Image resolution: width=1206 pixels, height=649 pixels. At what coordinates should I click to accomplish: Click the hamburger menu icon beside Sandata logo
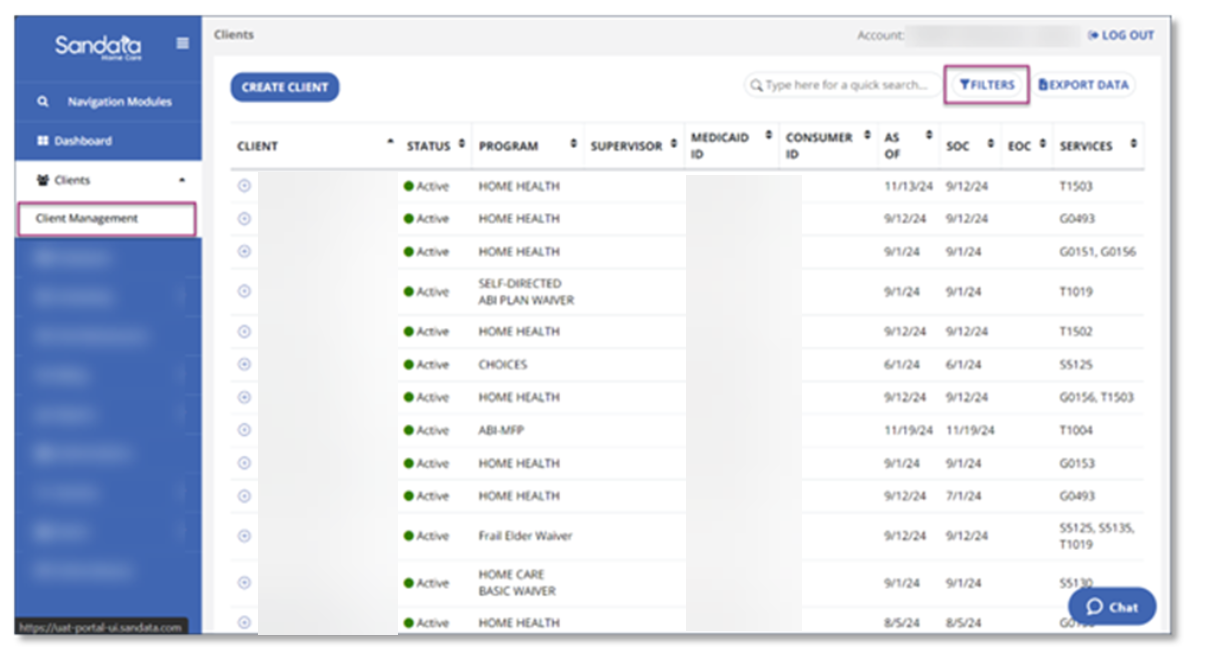pyautogui.click(x=182, y=44)
